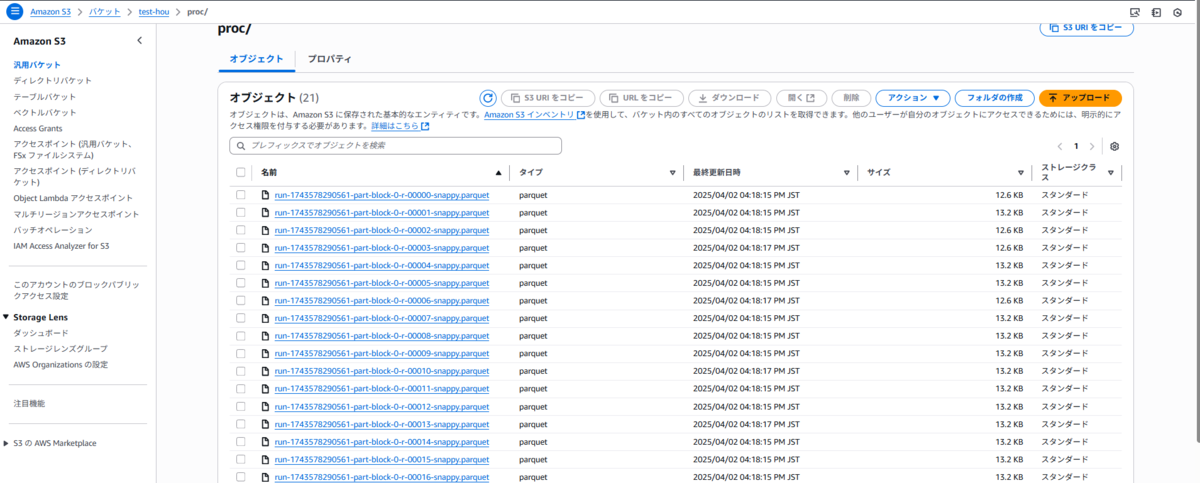Click file icon of part 00014 parquet
The height and width of the screenshot is (483, 1200).
coord(265,441)
